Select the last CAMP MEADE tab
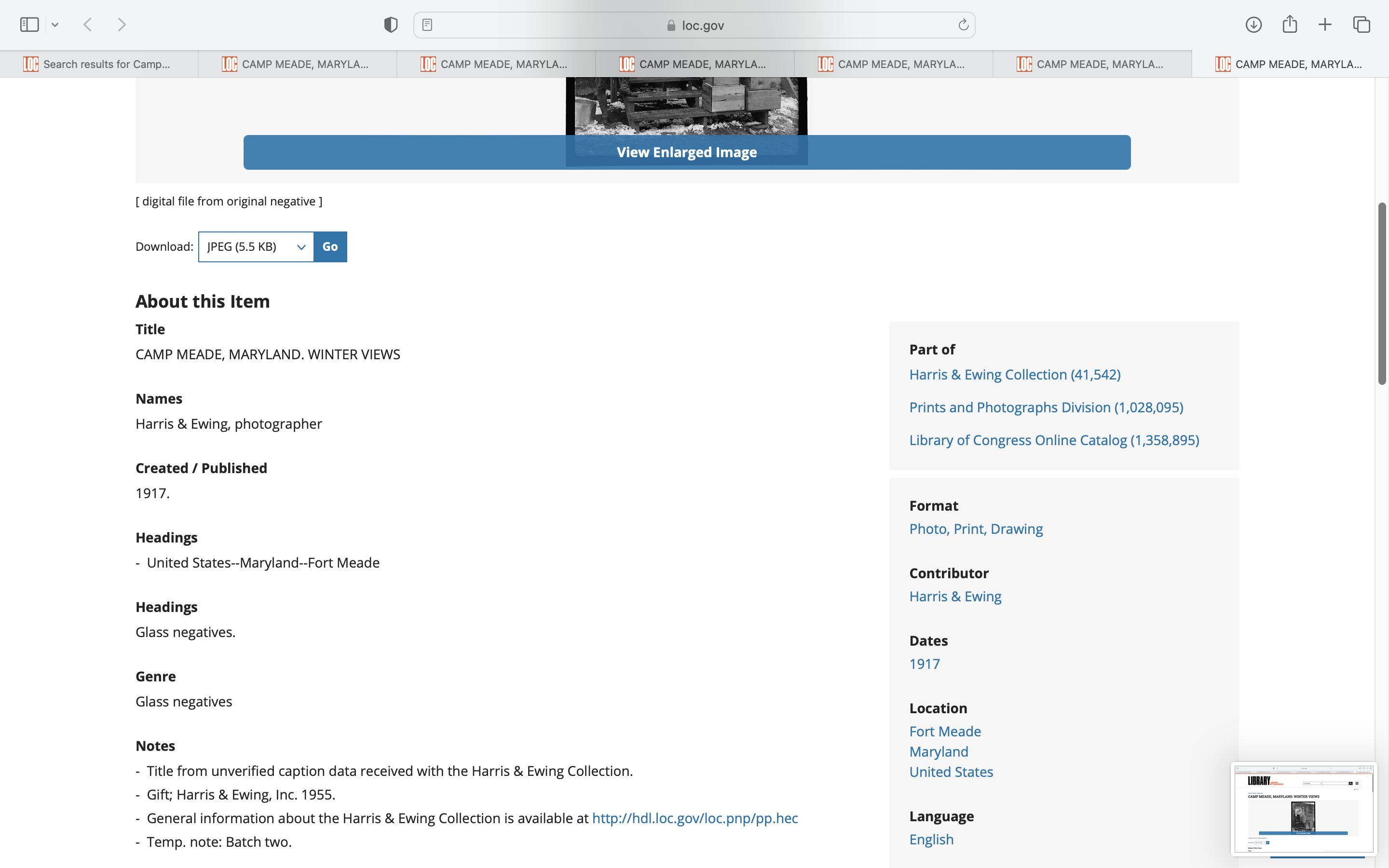The height and width of the screenshot is (868, 1389). 1290,64
